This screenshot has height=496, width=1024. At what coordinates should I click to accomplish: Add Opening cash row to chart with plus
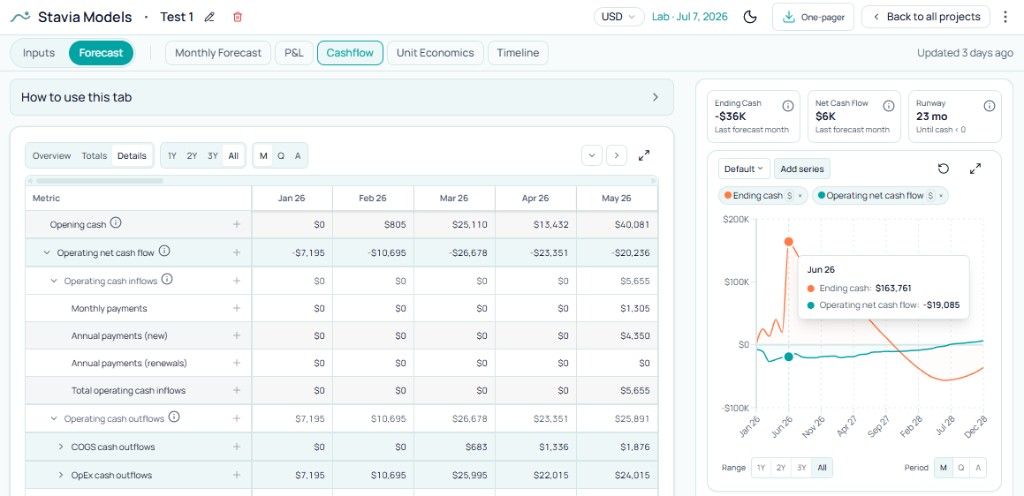[236, 225]
